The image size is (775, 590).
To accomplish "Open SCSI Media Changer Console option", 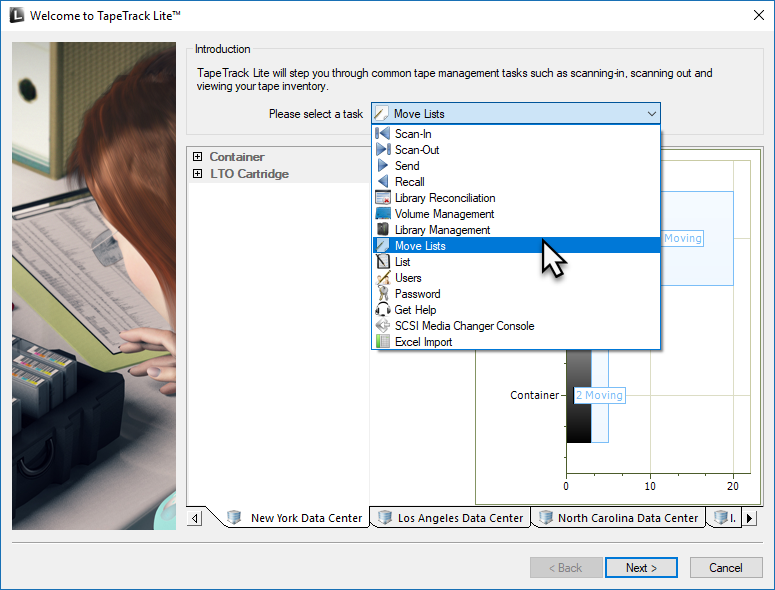I will point(516,326).
